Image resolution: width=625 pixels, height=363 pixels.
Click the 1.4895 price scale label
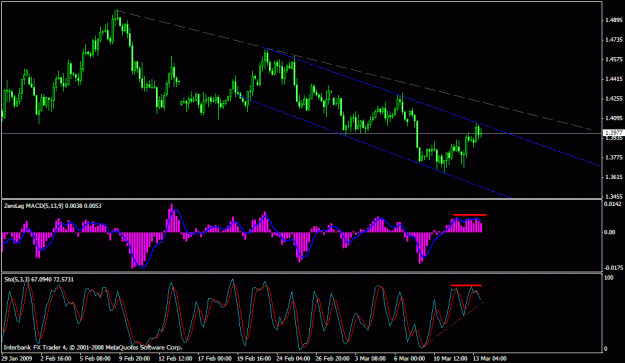click(613, 20)
